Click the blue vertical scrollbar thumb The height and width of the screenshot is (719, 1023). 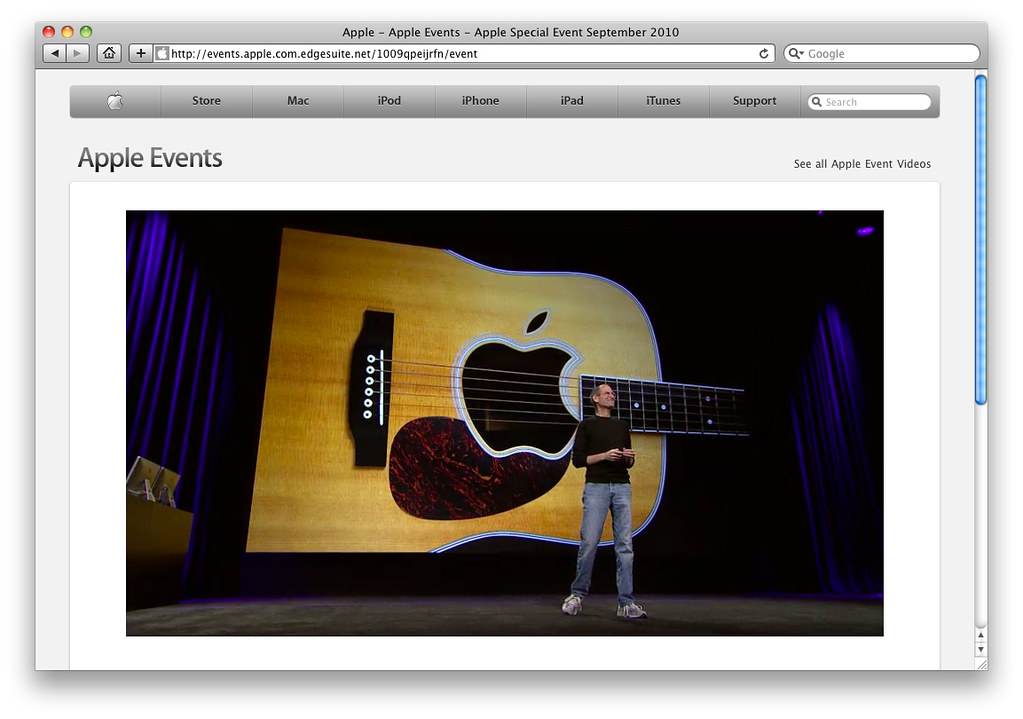(x=981, y=239)
